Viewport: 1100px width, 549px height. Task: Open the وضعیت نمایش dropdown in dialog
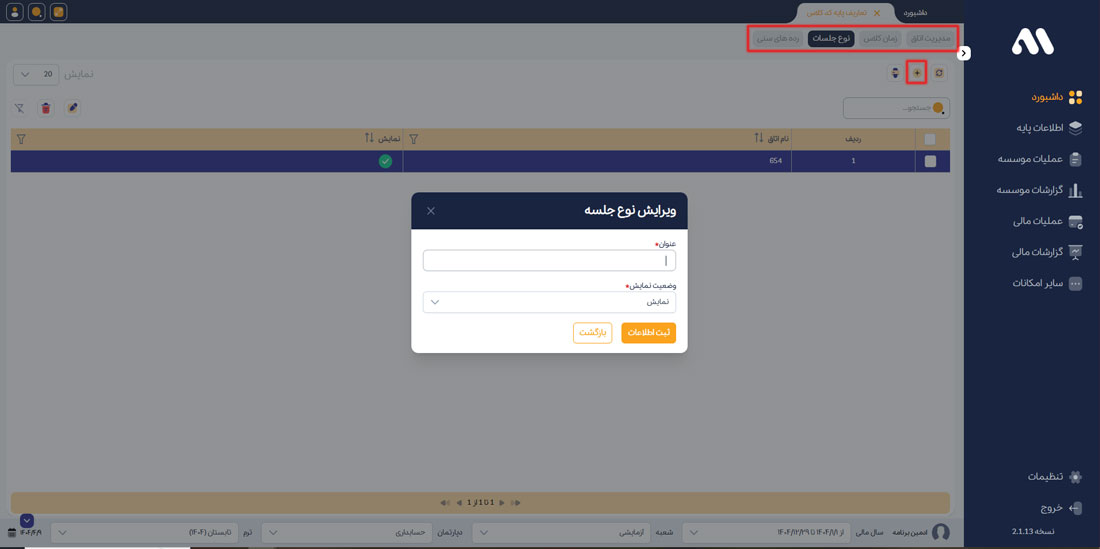pyautogui.click(x=549, y=302)
